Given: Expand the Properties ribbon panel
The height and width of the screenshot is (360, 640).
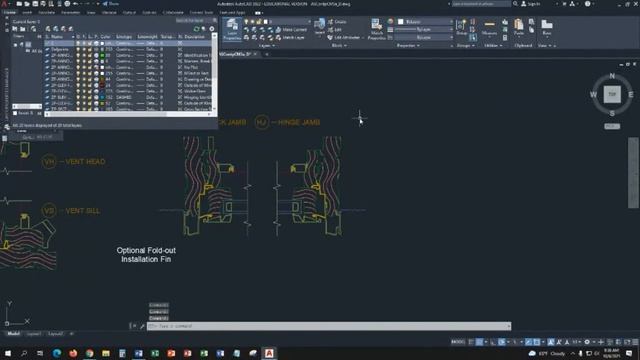Looking at the screenshot, I should (408, 46).
